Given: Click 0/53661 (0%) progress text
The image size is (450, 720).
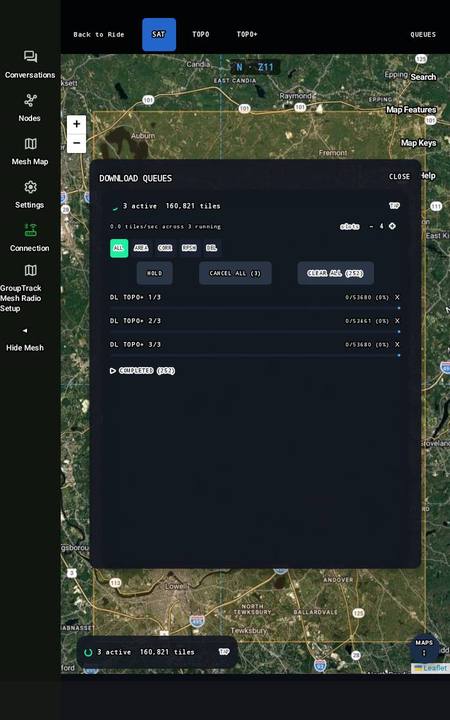Looking at the screenshot, I should 367,321.
